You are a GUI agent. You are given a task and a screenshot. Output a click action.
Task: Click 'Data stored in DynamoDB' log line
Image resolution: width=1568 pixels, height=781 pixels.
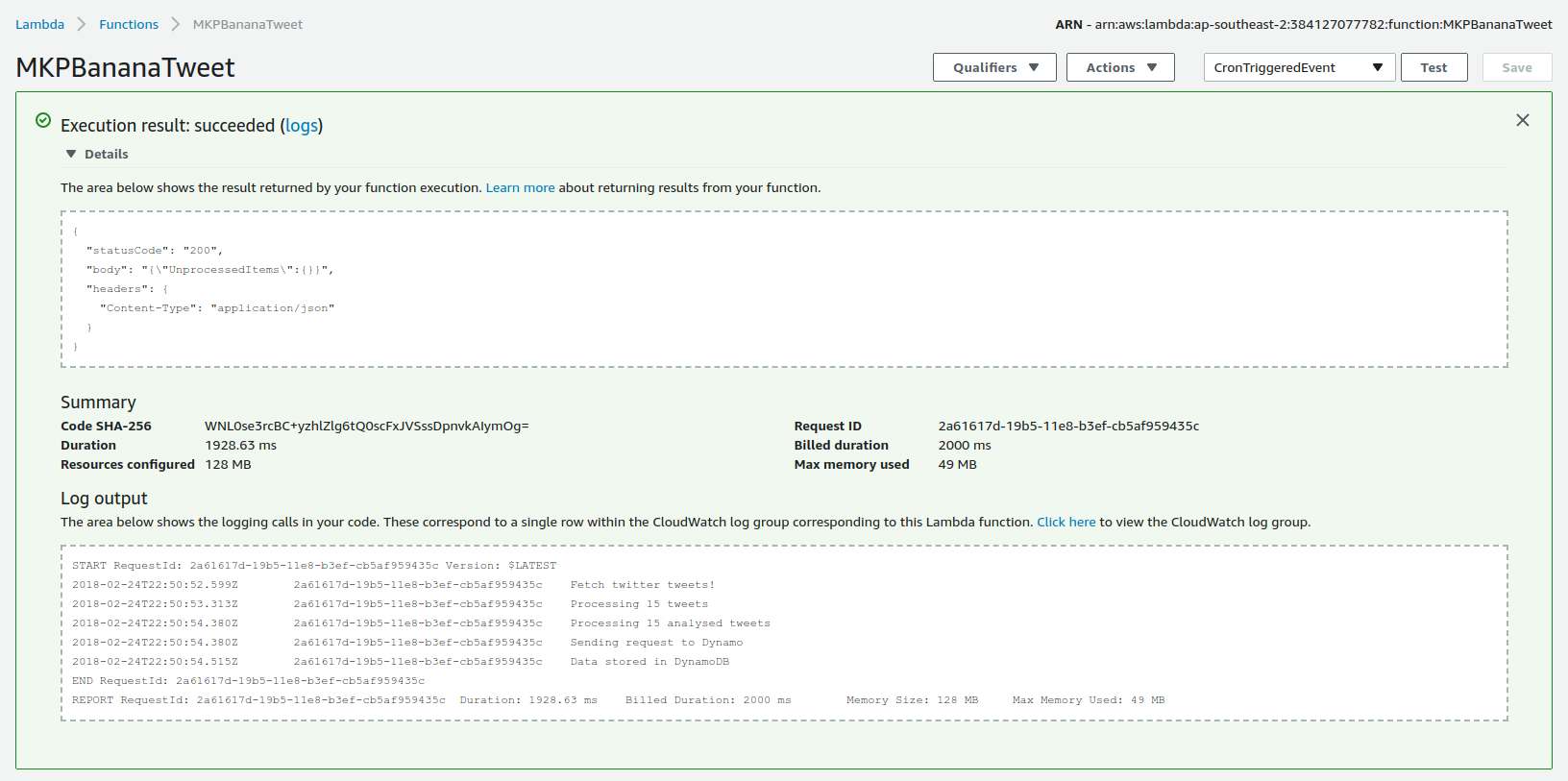(x=401, y=662)
